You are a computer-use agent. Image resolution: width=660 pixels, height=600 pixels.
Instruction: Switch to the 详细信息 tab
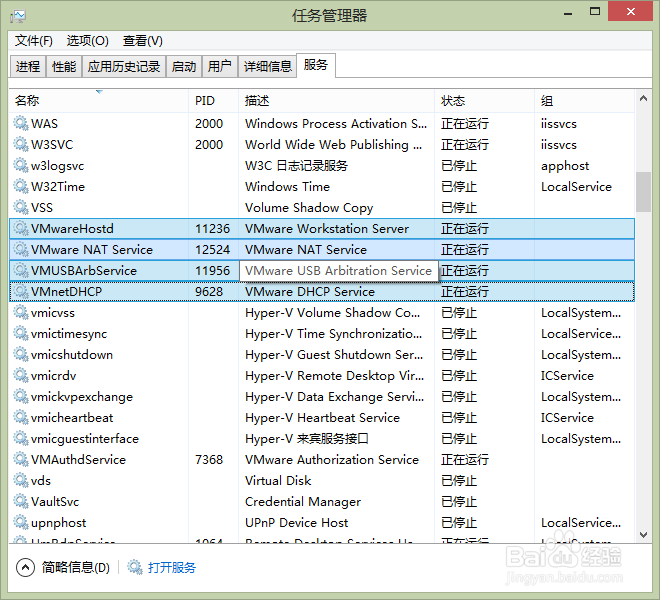tap(268, 67)
